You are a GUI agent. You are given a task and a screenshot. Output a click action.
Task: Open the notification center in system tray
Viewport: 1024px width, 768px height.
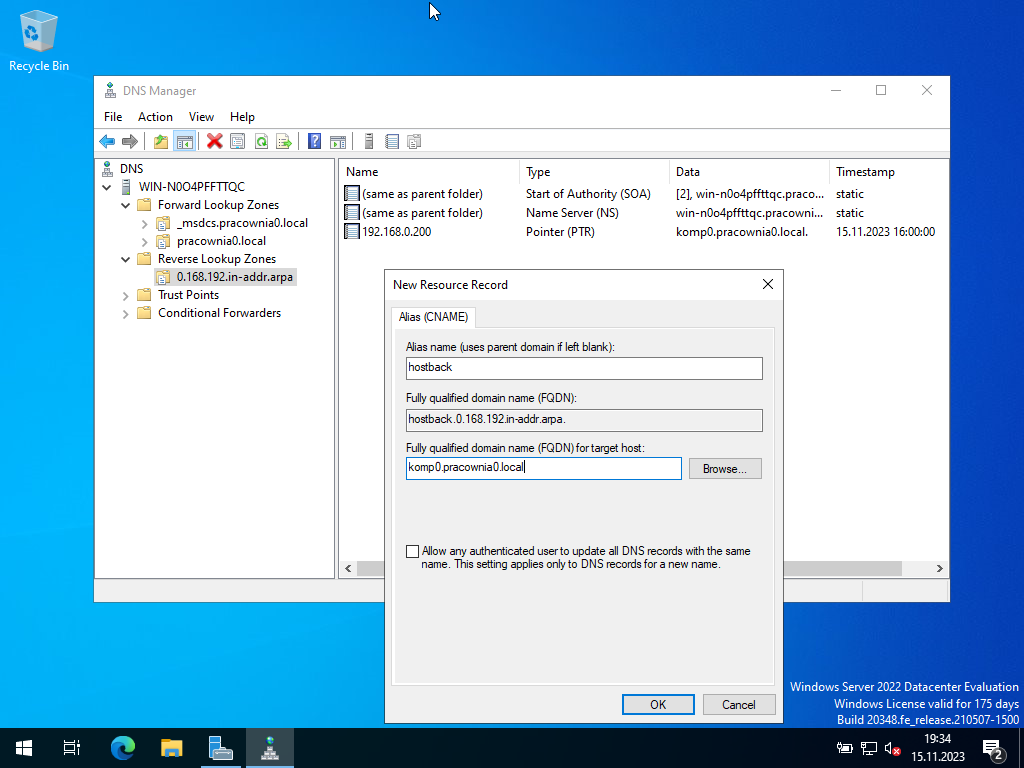click(x=992, y=748)
